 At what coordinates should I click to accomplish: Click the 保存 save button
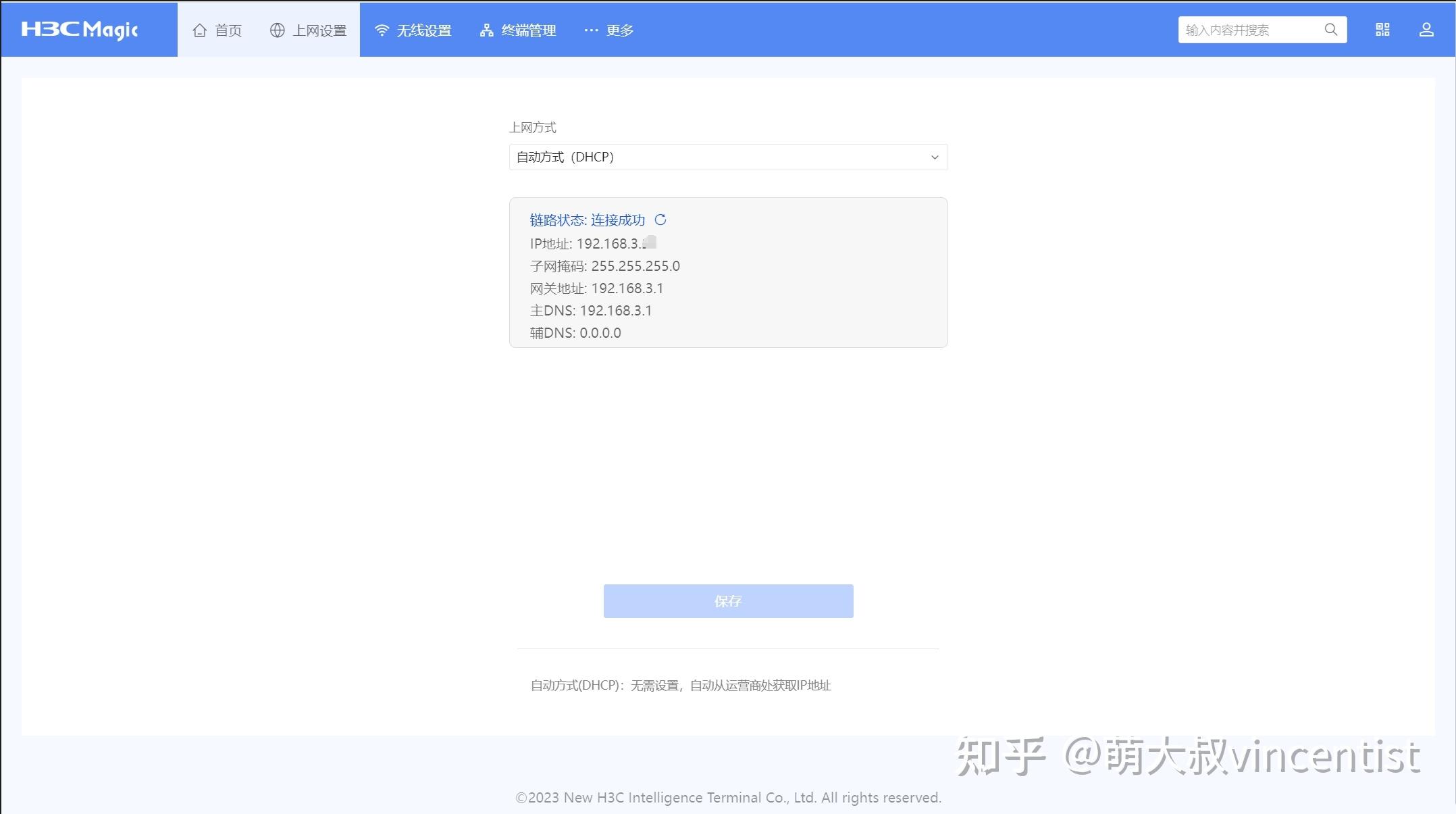click(x=728, y=601)
